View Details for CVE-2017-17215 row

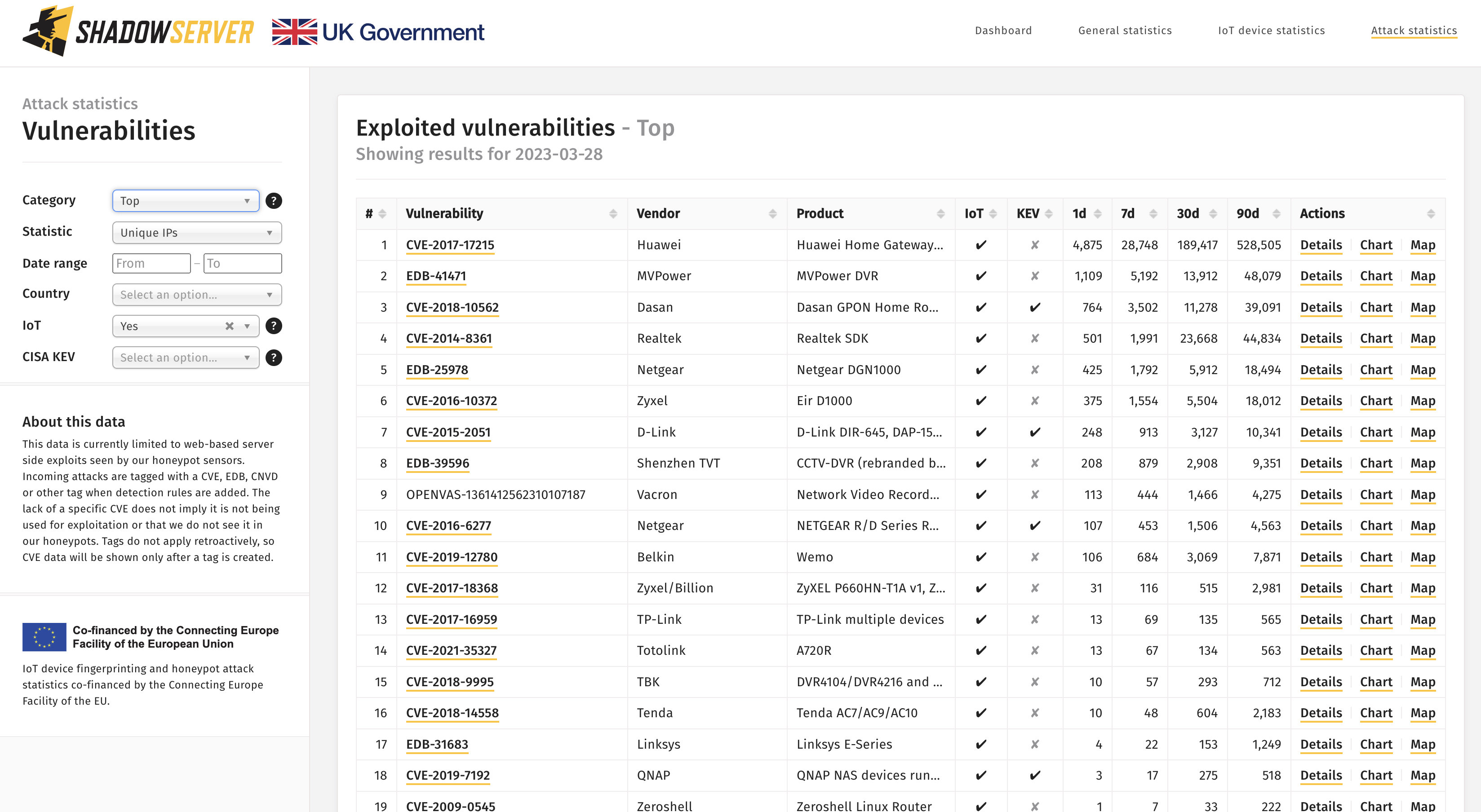click(x=1321, y=245)
